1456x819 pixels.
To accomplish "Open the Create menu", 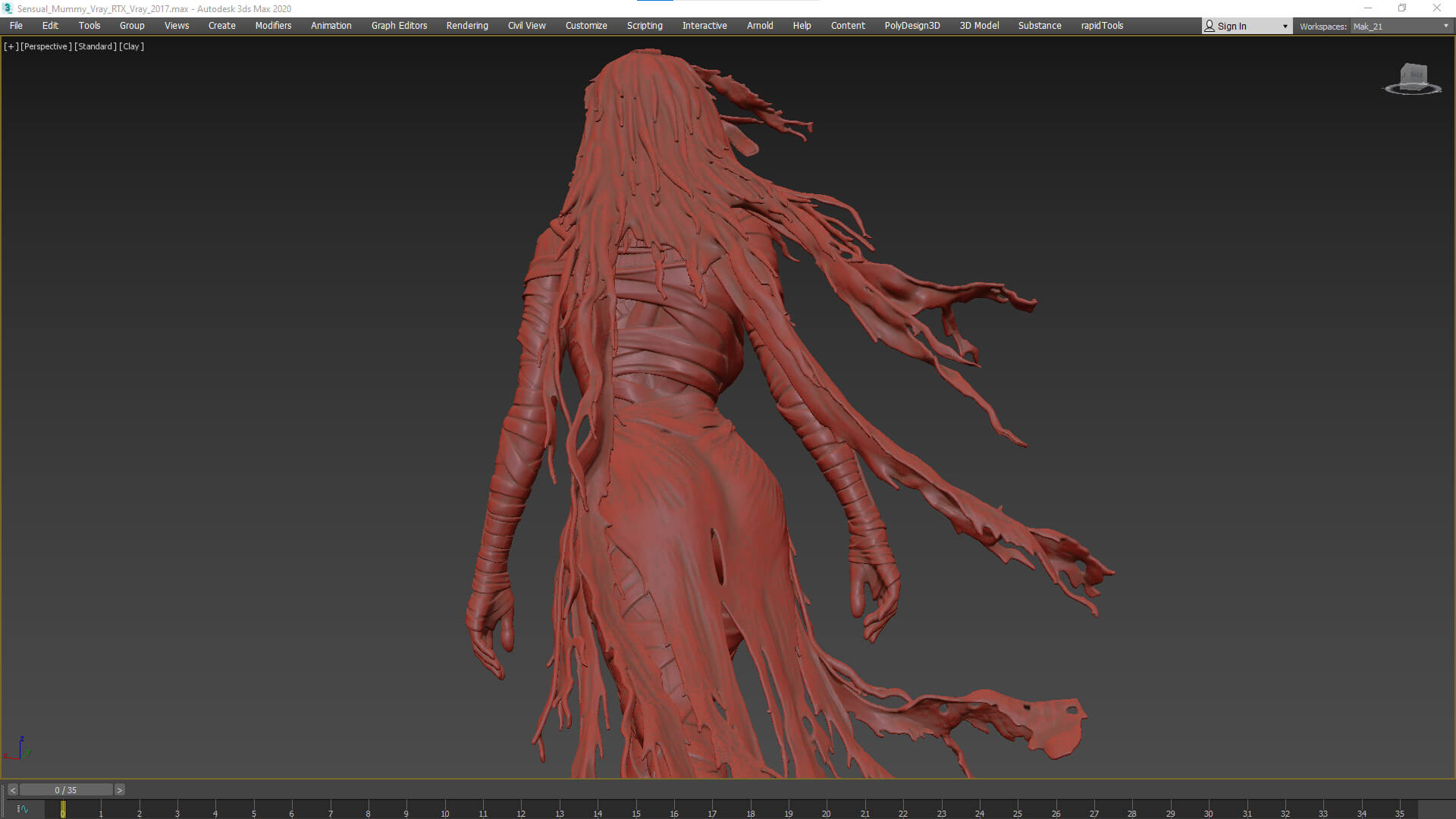I will coord(222,26).
